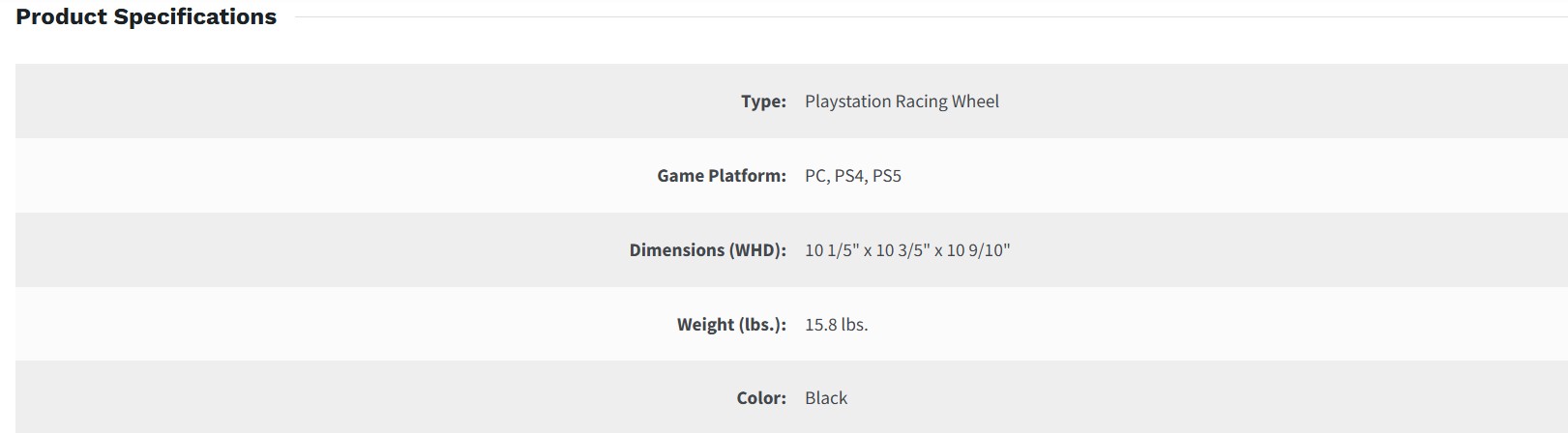Click the 15.8 weight number
The width and height of the screenshot is (1568, 433).
[820, 325]
